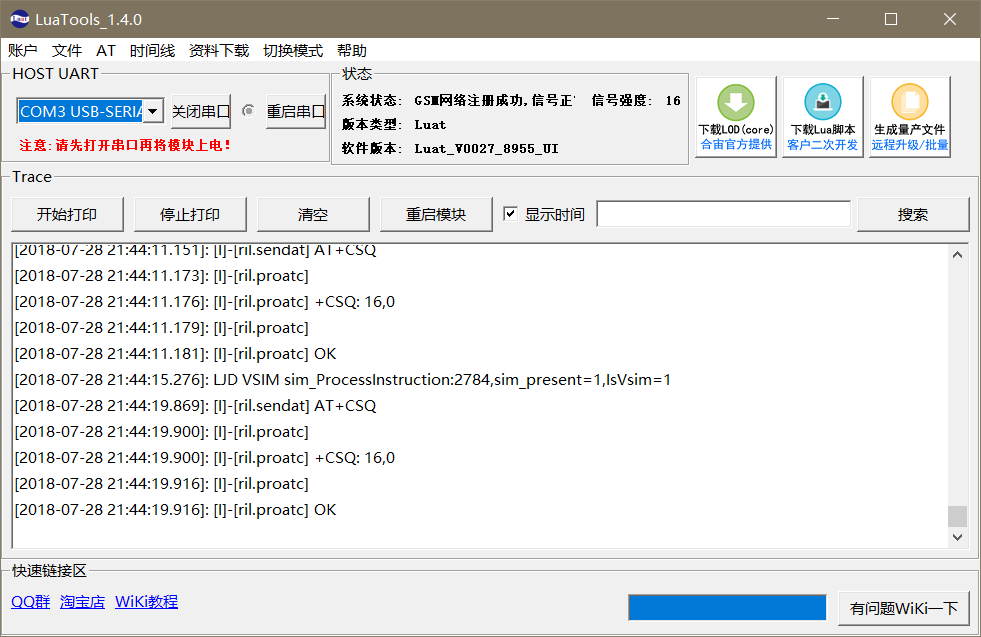Click the download Lua script blue icon
The height and width of the screenshot is (637, 981).
(x=822, y=102)
